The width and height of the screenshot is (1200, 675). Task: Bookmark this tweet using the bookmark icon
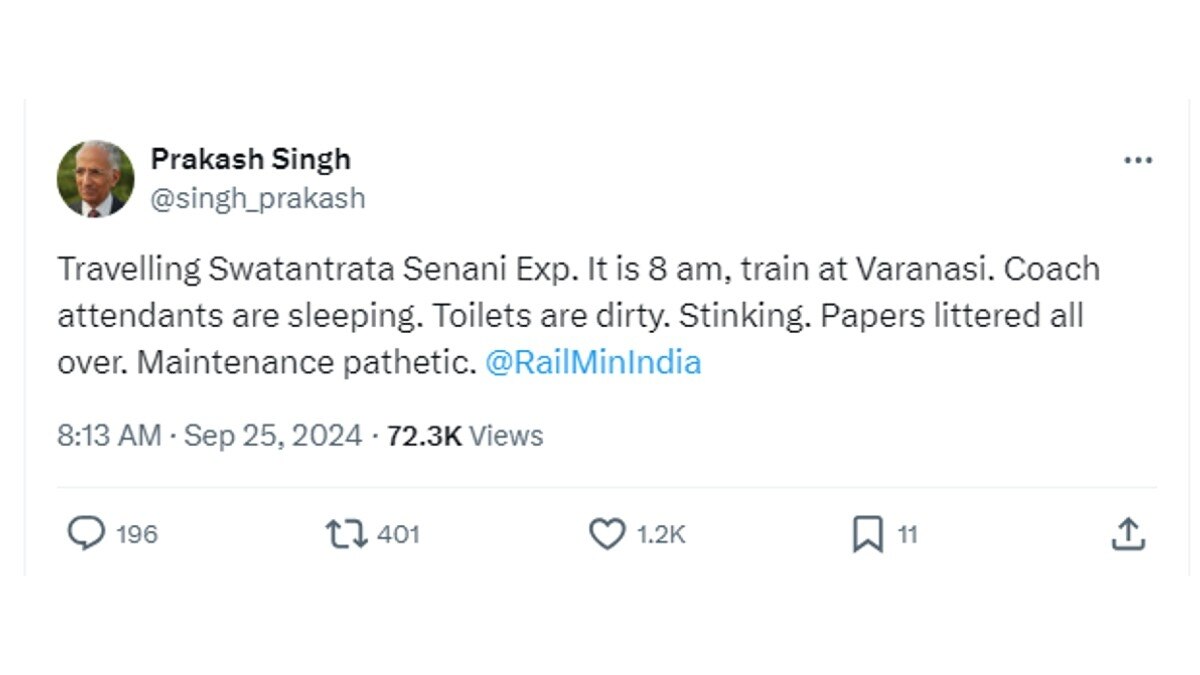click(x=867, y=535)
